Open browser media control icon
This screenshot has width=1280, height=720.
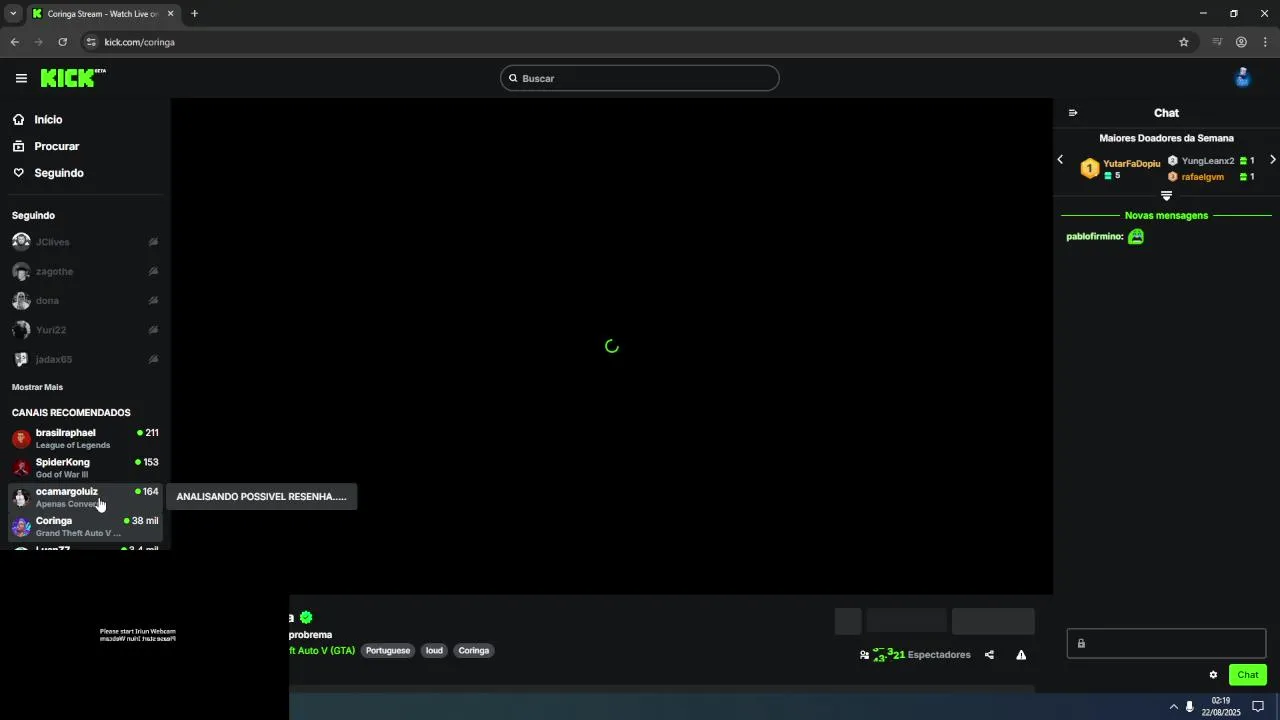coord(1217,42)
